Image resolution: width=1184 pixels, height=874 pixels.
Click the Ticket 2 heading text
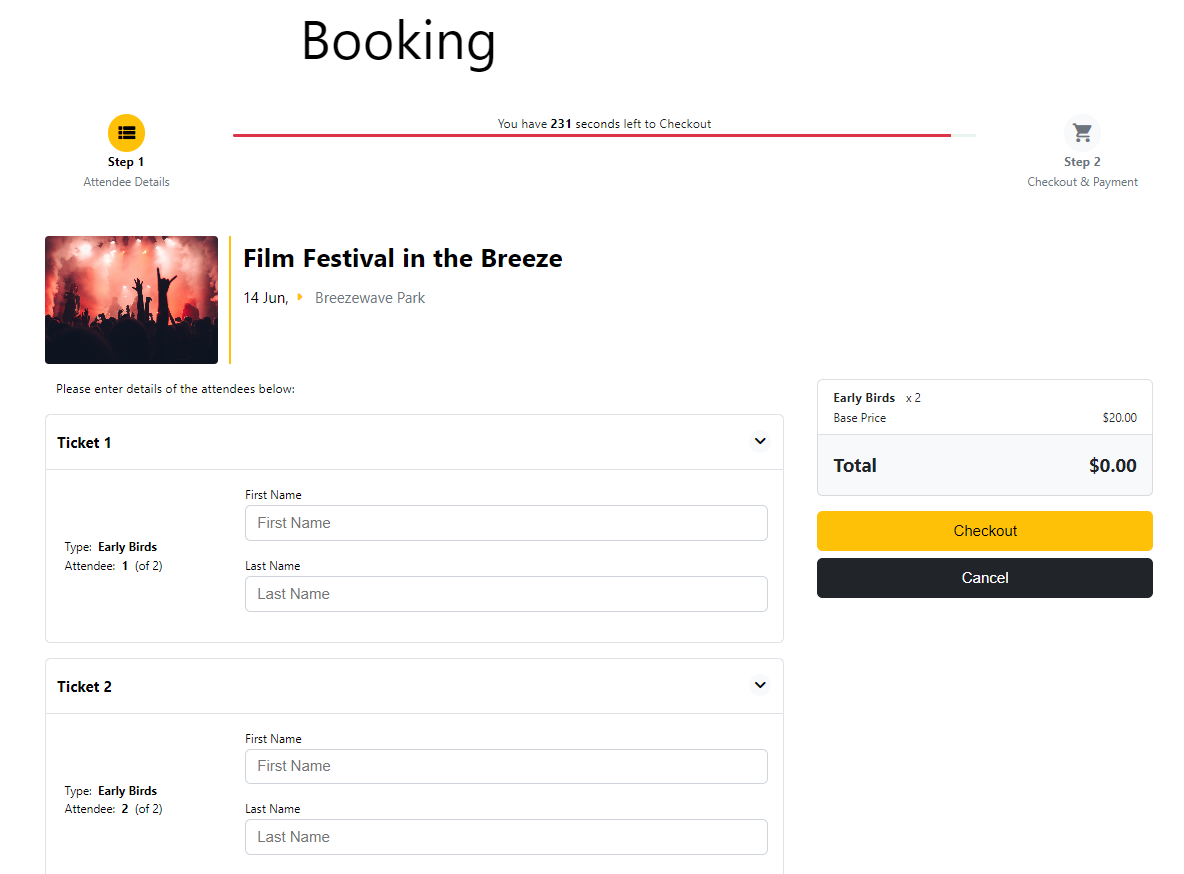click(x=84, y=687)
